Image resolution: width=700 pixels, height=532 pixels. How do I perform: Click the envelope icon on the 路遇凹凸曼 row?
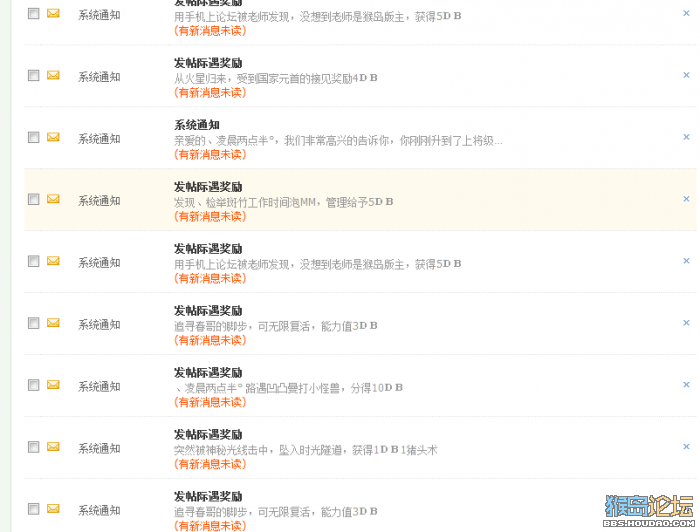tap(53, 384)
